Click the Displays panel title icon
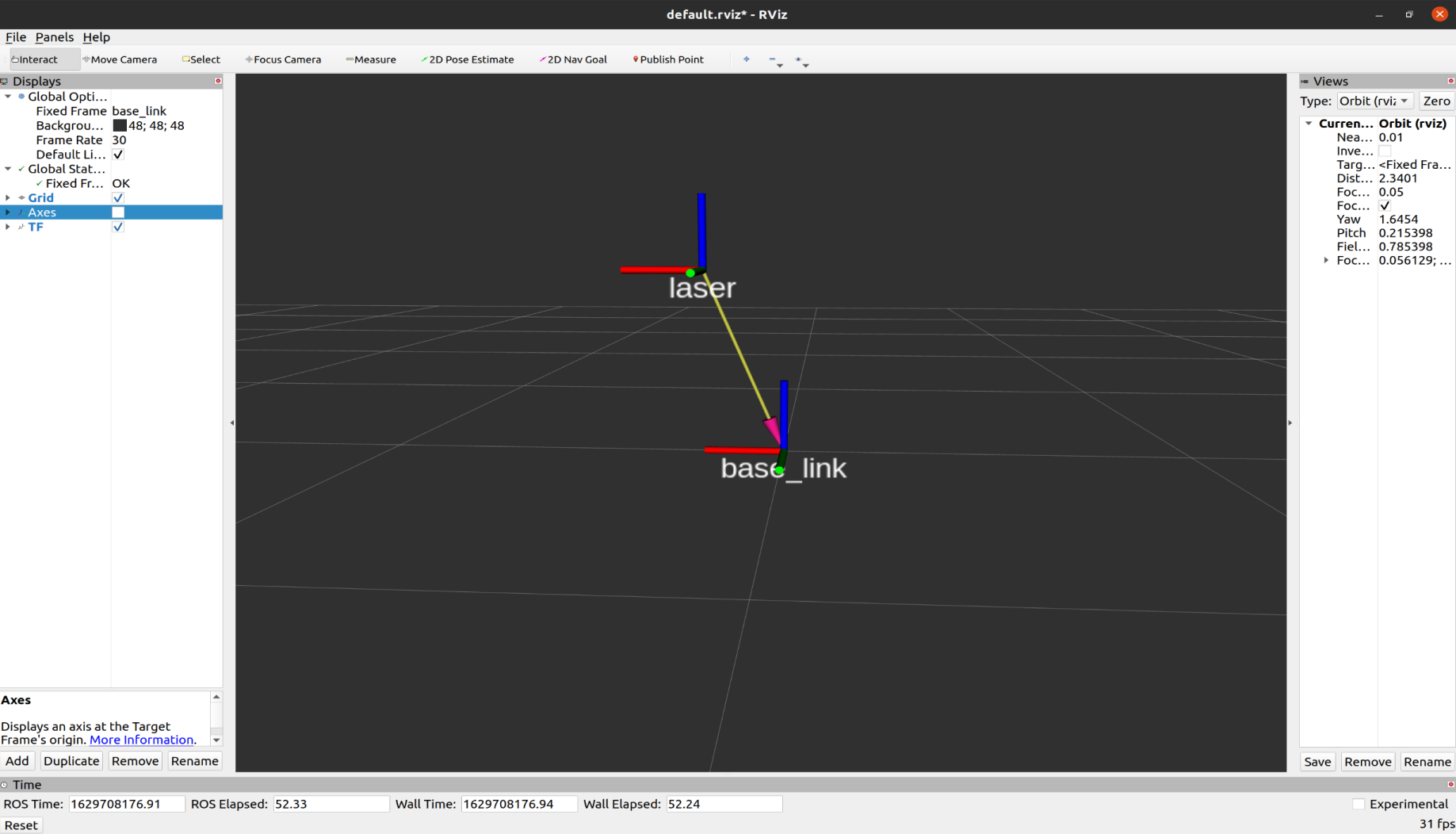Viewport: 1456px width, 834px height. 5,81
